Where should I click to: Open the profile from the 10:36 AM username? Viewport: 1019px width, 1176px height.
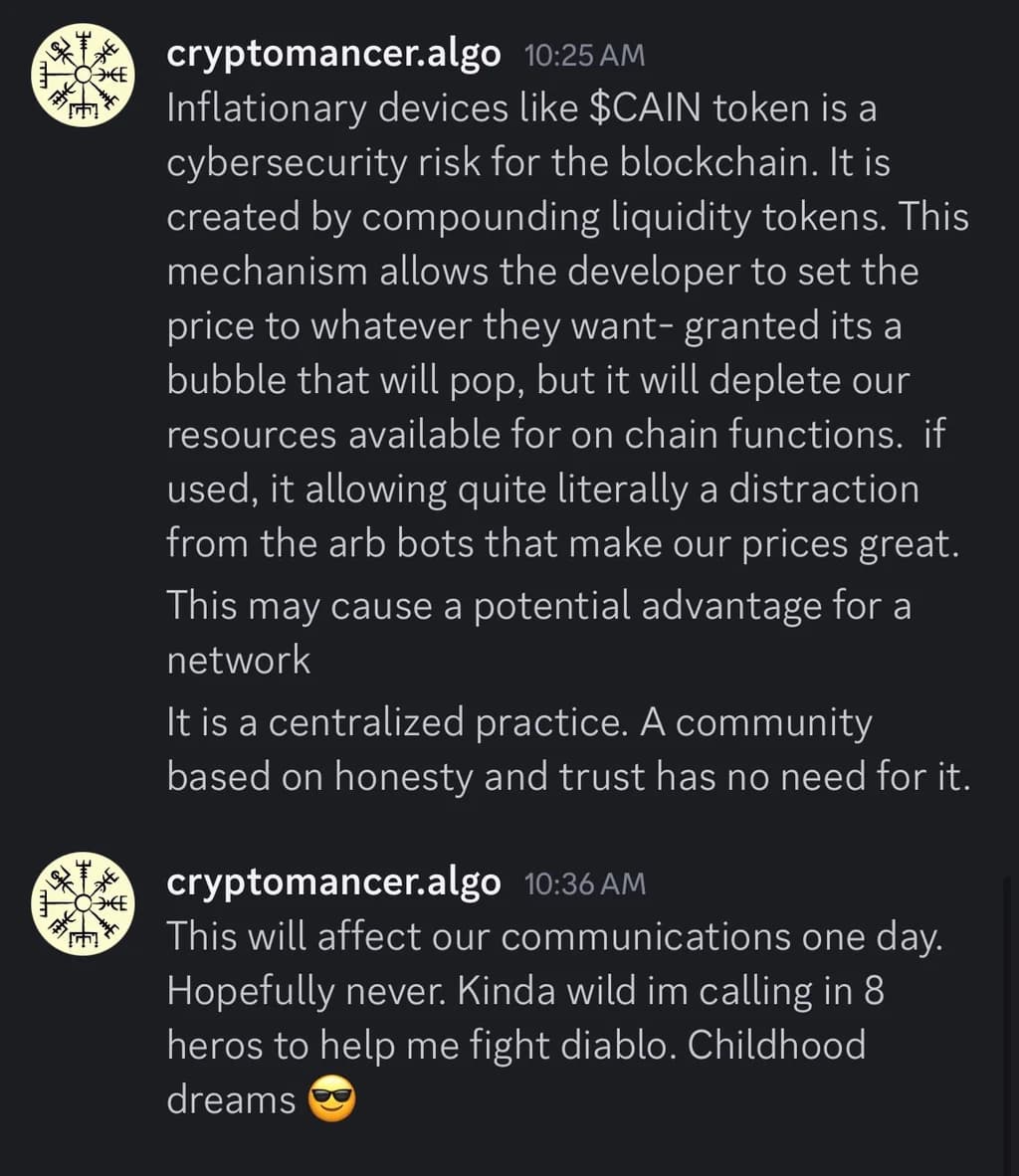pos(333,882)
